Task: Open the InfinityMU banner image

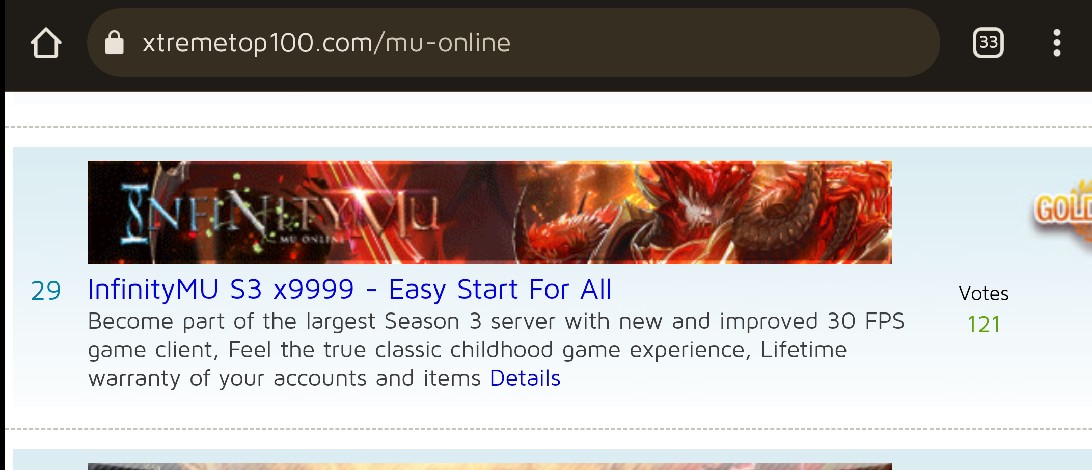Action: coord(490,212)
